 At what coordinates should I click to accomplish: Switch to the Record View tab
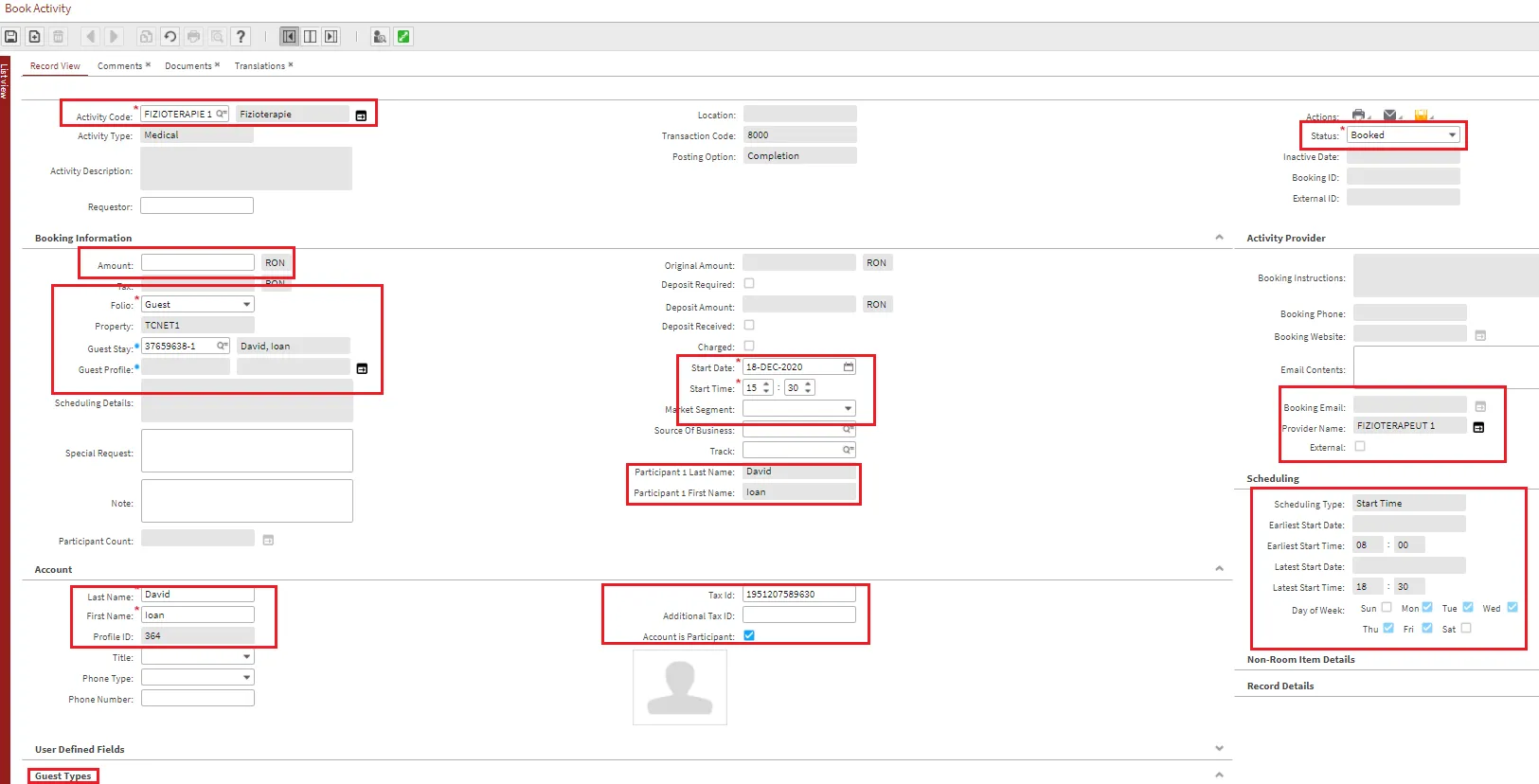55,66
